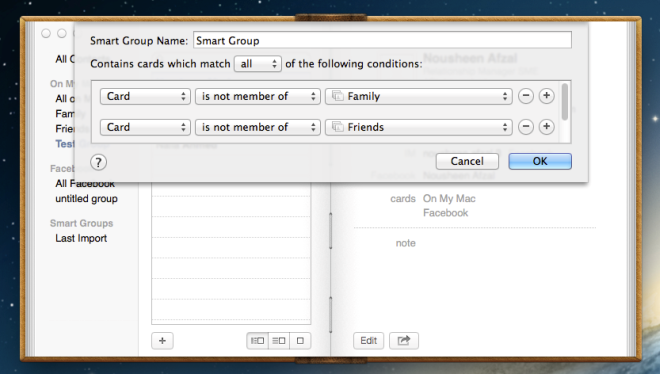Click the conditions list scrollbar
The width and height of the screenshot is (660, 374).
coord(565,101)
